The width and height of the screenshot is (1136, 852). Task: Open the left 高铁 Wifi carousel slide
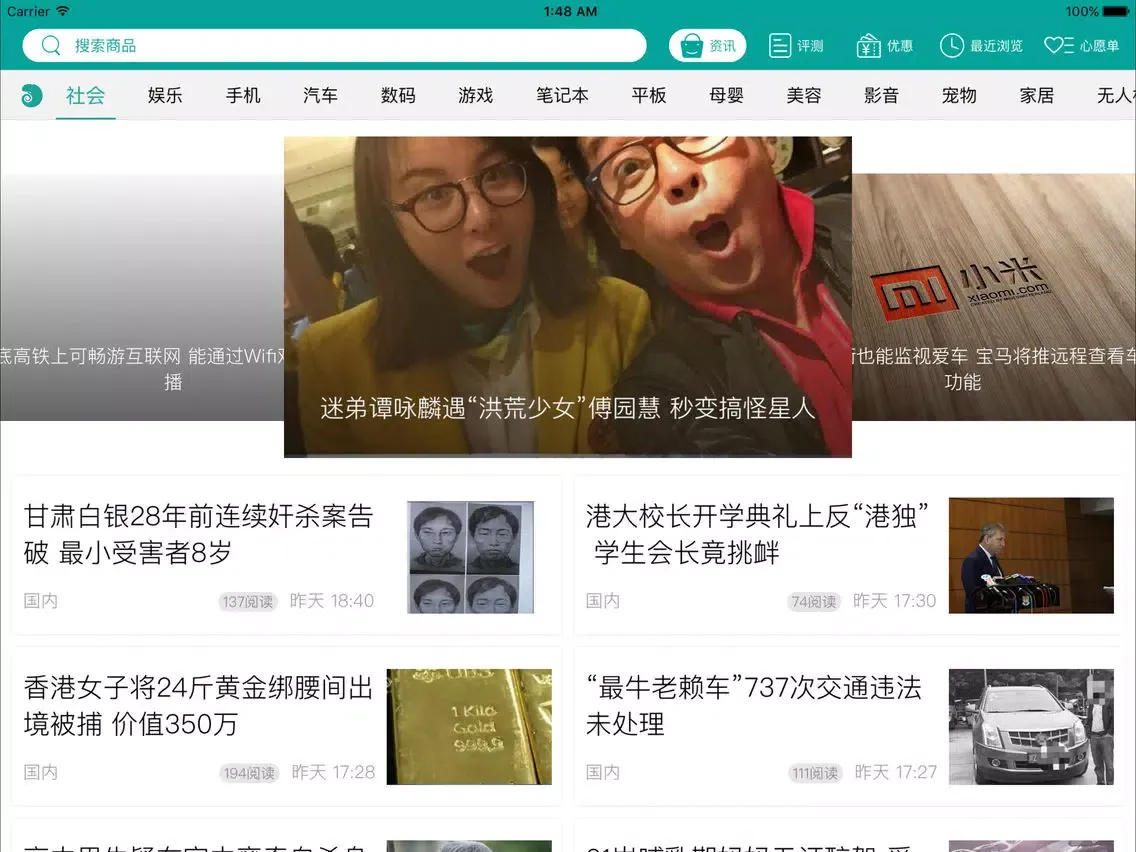pyautogui.click(x=142, y=297)
